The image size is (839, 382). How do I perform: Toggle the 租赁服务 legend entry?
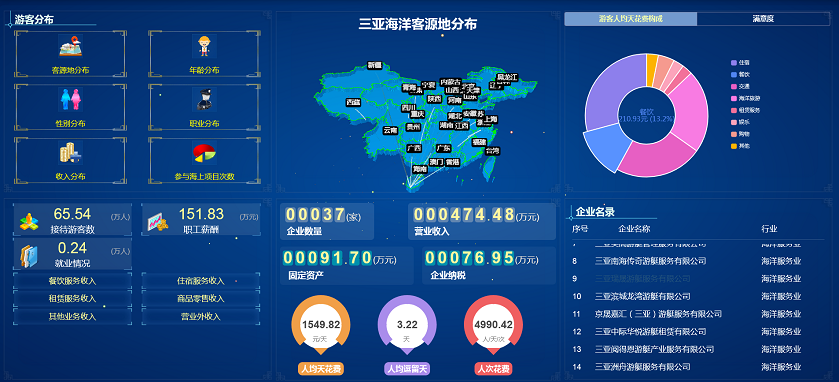(746, 110)
